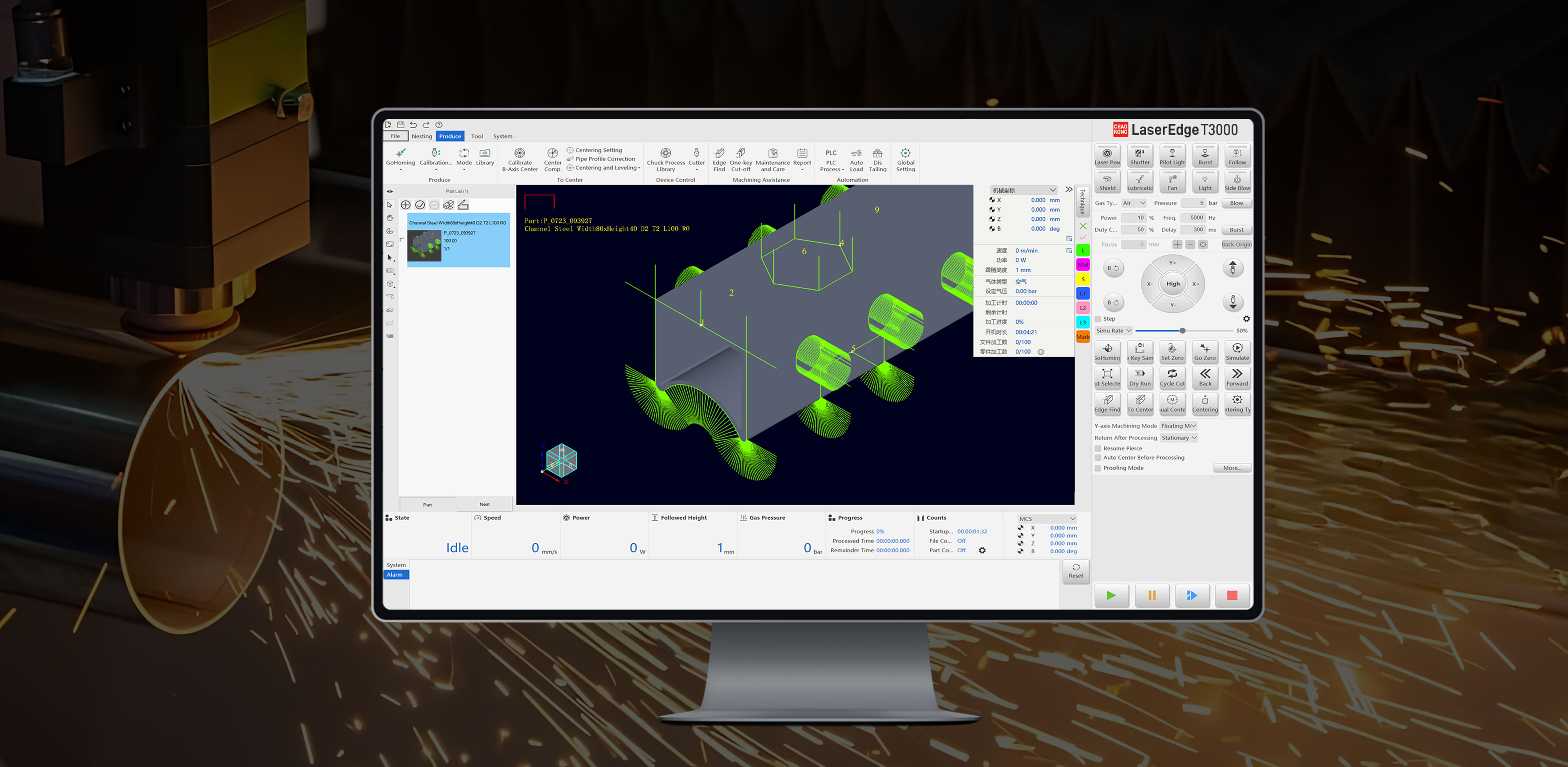Switch to the Nest tab below part list

[484, 505]
